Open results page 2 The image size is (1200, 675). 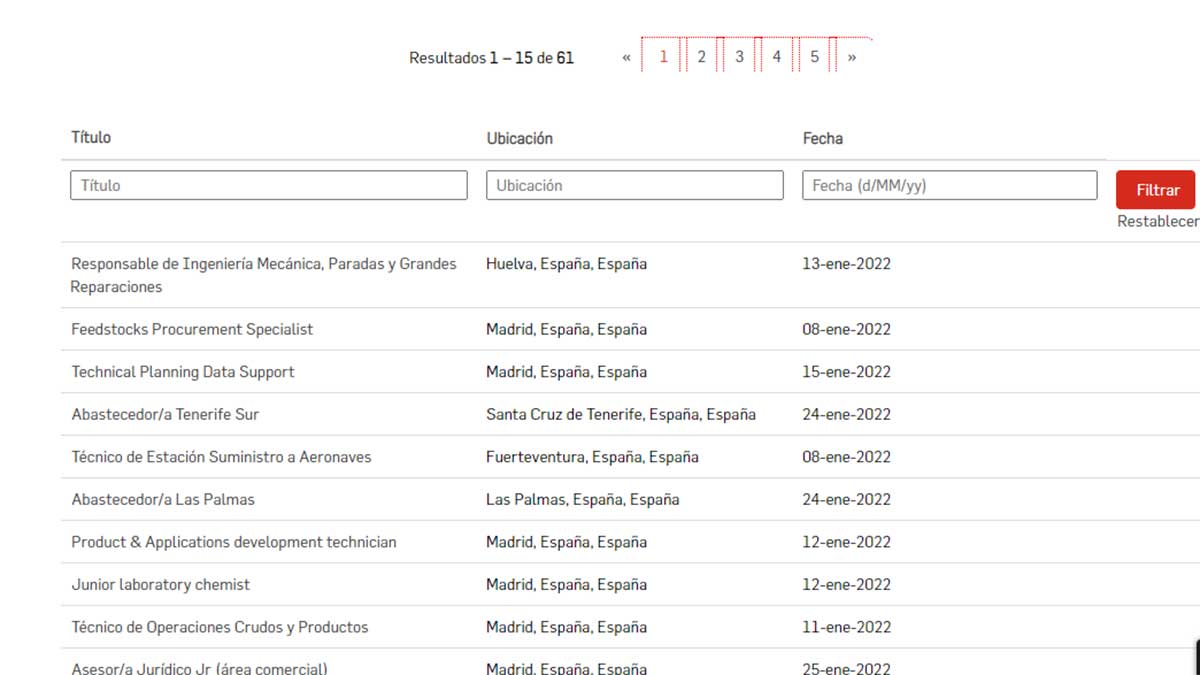[x=701, y=57]
